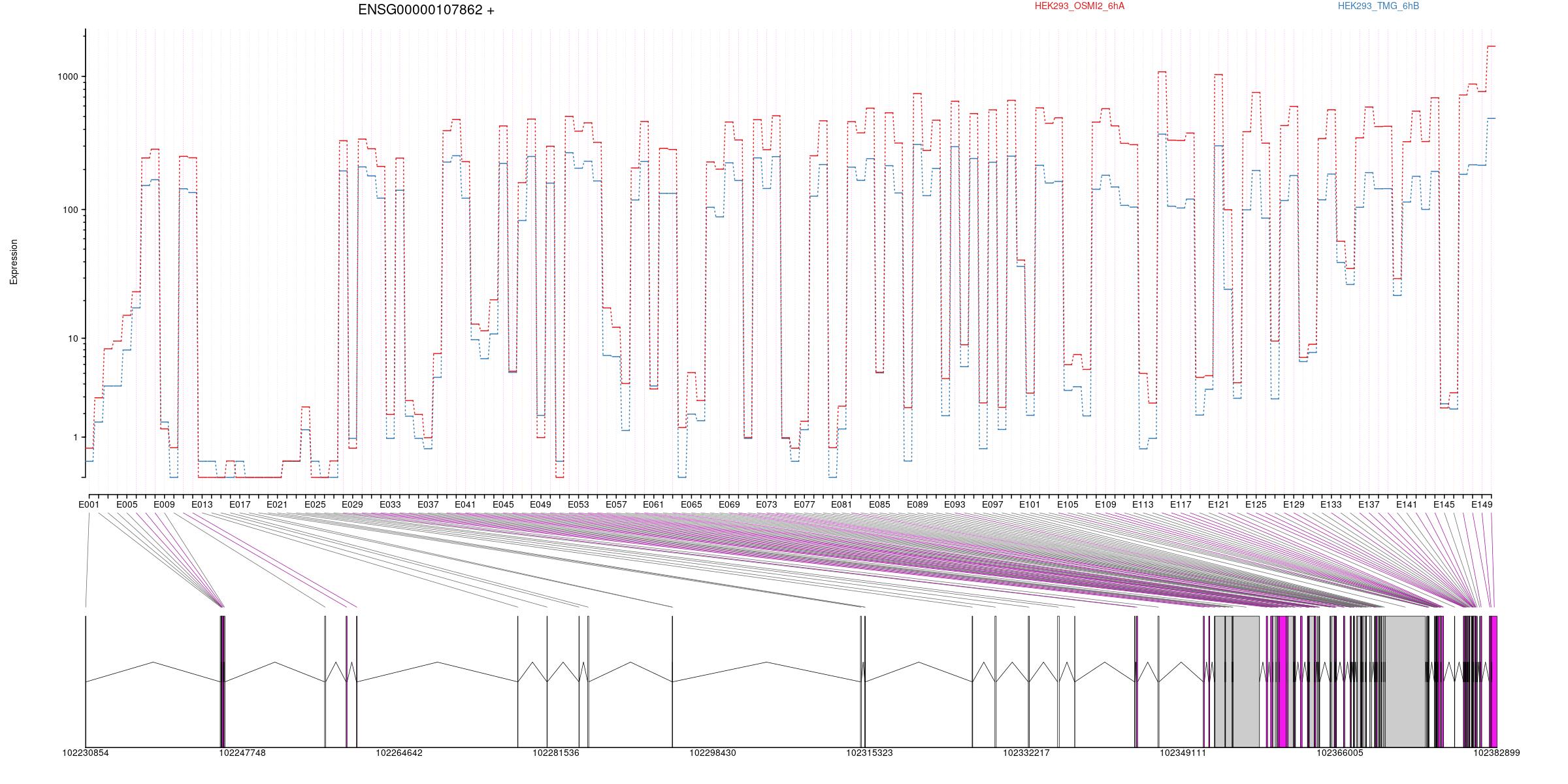
Task: Click exon label E089
Action: coord(917,505)
